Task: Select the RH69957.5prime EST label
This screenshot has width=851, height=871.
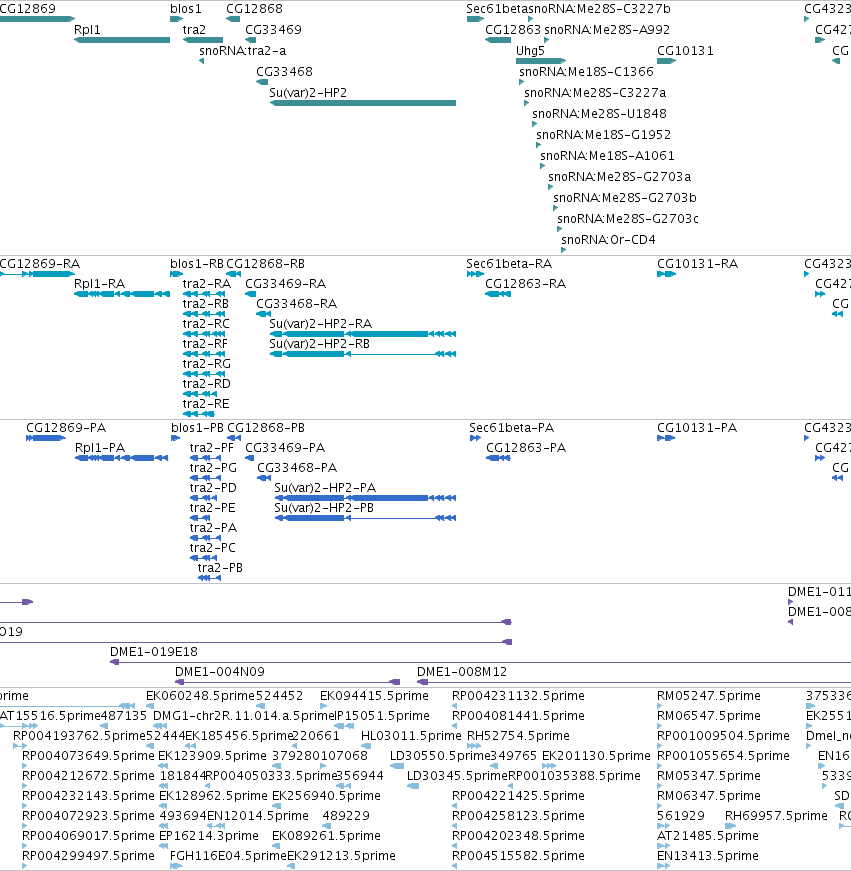Action: coord(776,817)
